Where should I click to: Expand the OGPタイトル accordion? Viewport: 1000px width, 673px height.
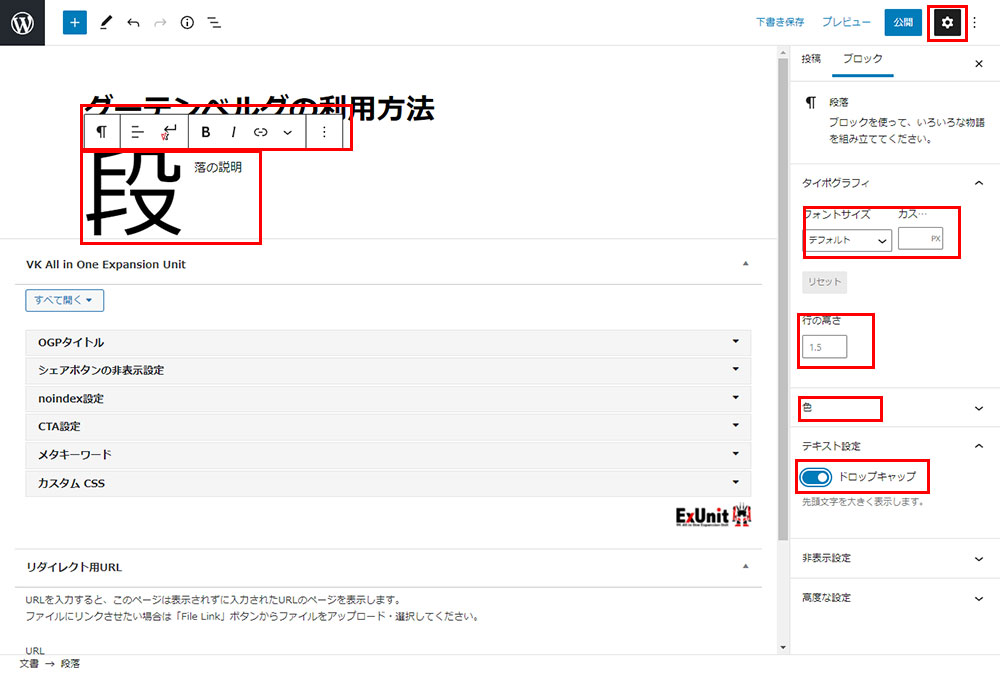(388, 342)
